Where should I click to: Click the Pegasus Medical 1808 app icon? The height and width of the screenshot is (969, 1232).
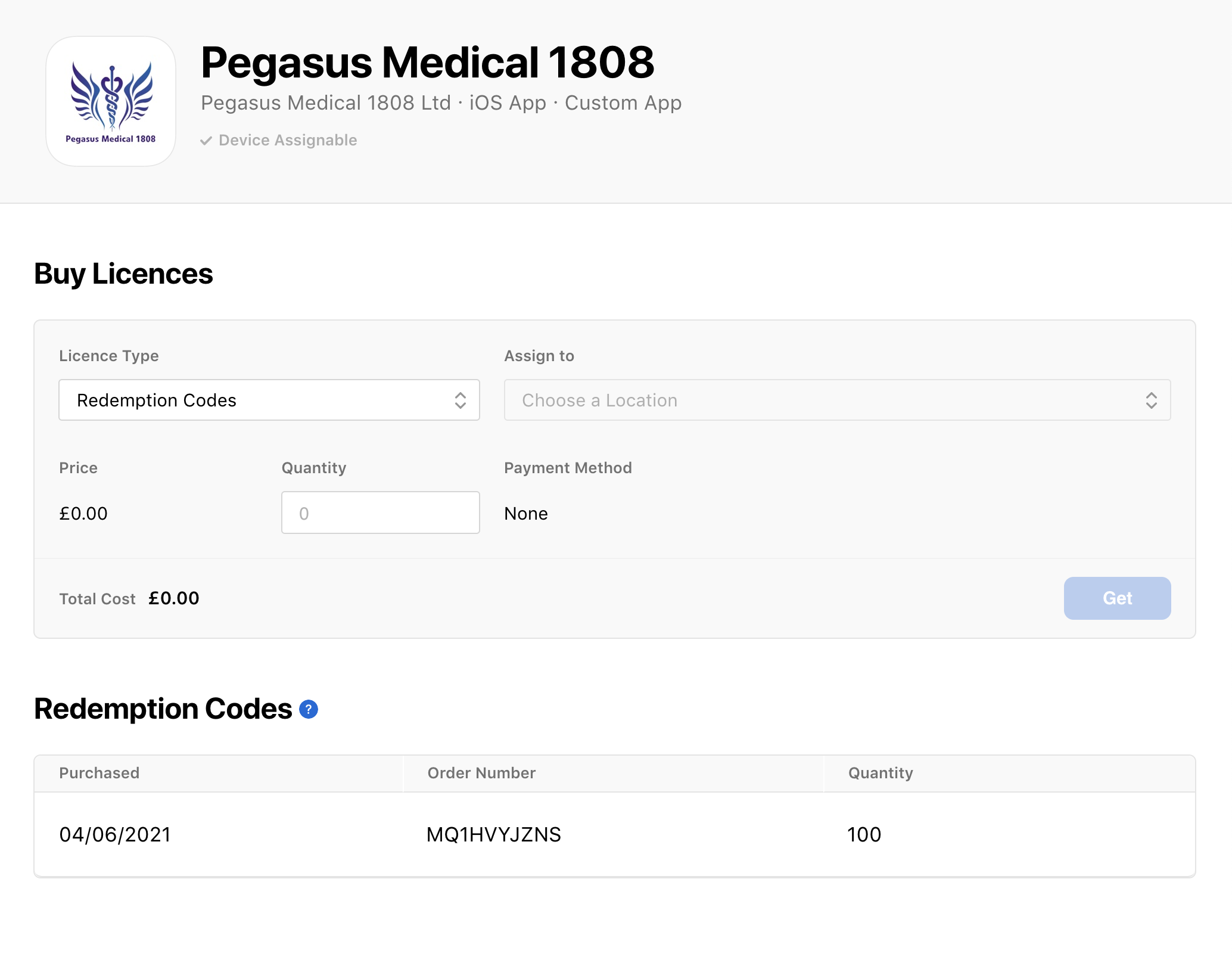[111, 101]
